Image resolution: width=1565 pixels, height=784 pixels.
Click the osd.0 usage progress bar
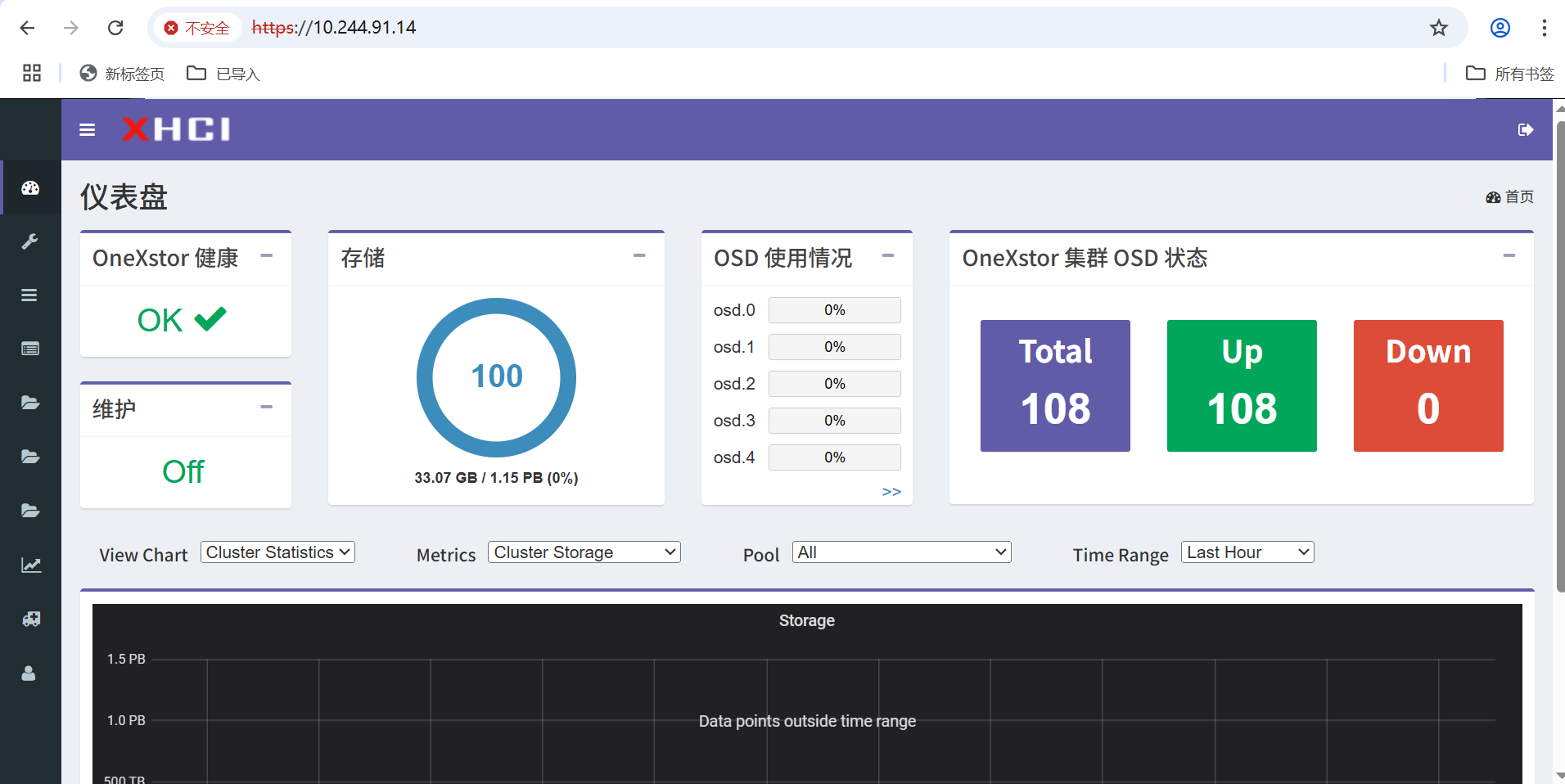click(834, 310)
